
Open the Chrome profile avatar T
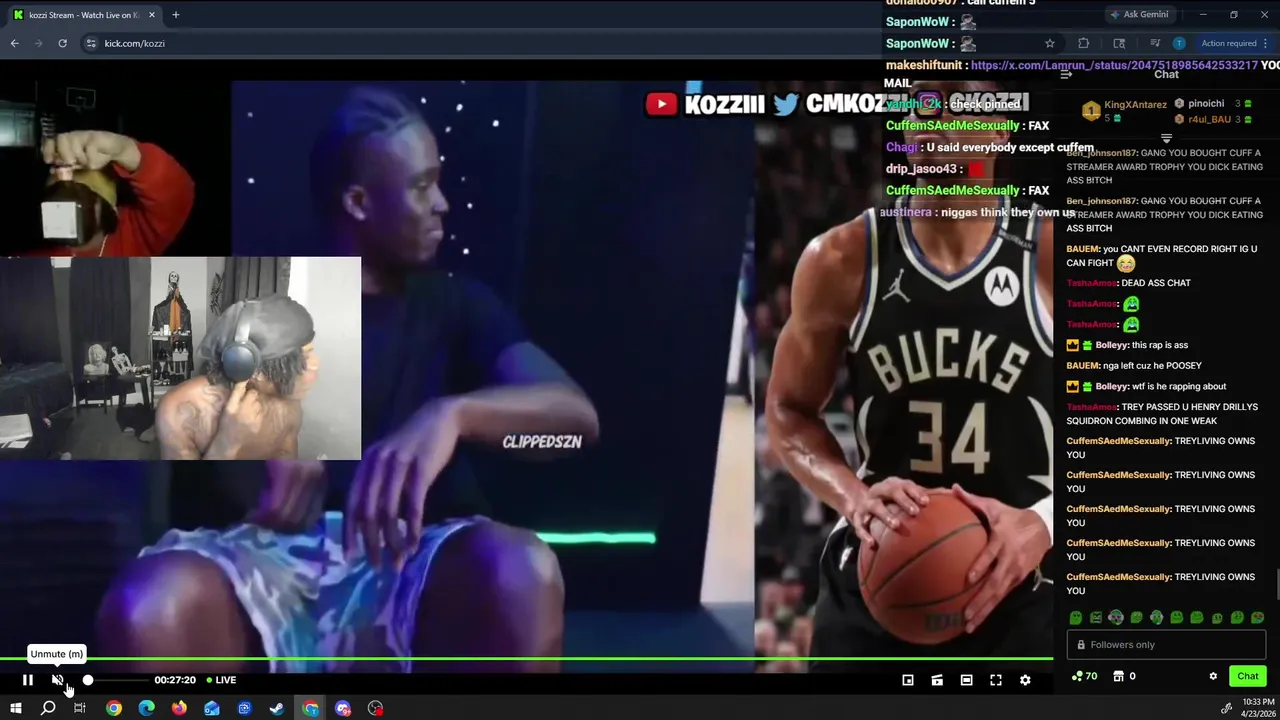point(1178,43)
